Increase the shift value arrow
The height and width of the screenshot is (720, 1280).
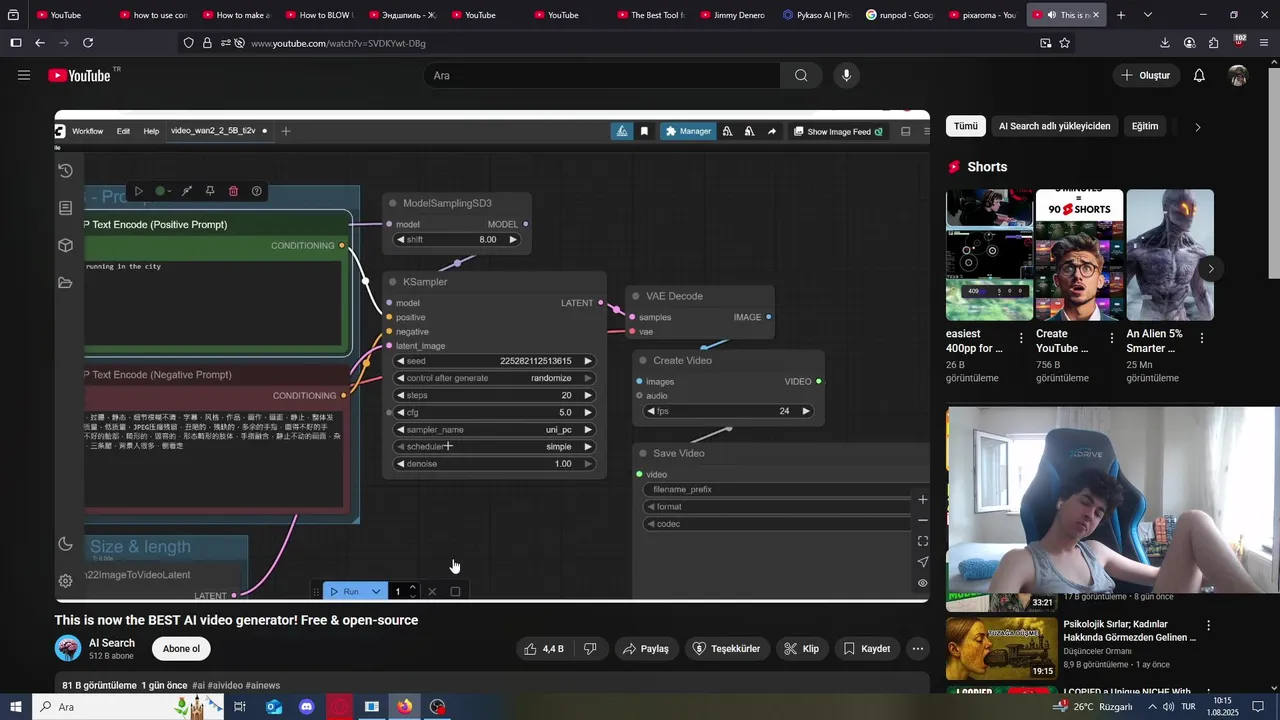[x=513, y=240]
